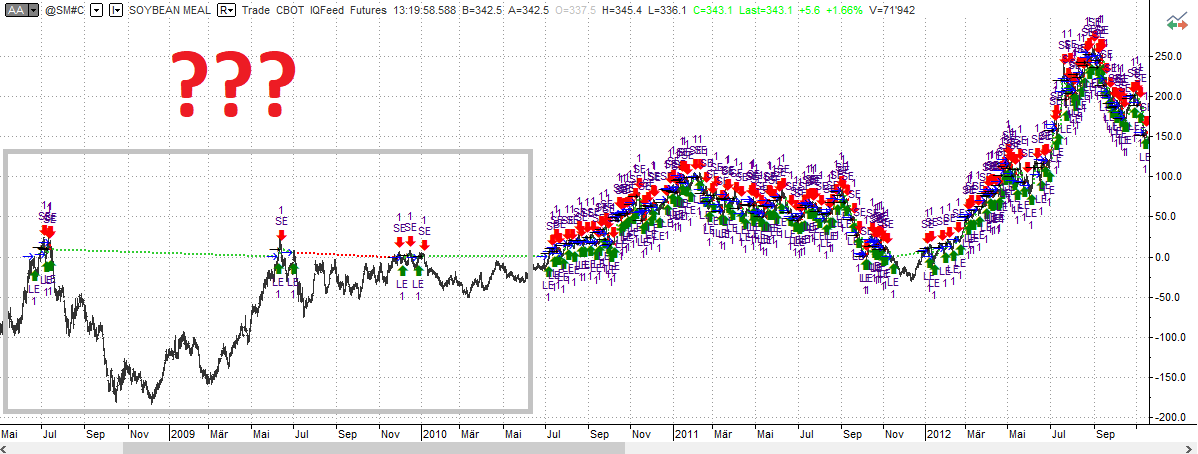Click the AA button in the chart header
Screen dimensions: 1198x454
point(15,11)
